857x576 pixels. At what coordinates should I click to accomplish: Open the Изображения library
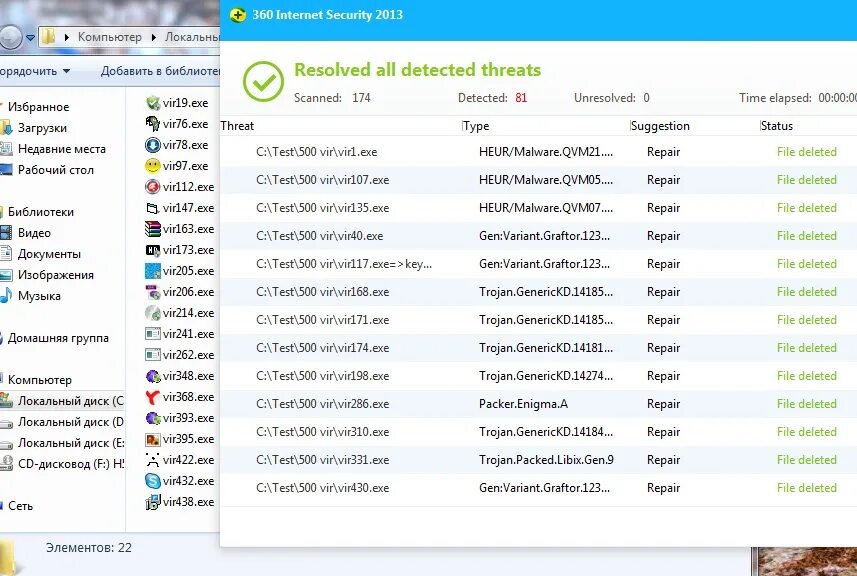click(x=55, y=275)
